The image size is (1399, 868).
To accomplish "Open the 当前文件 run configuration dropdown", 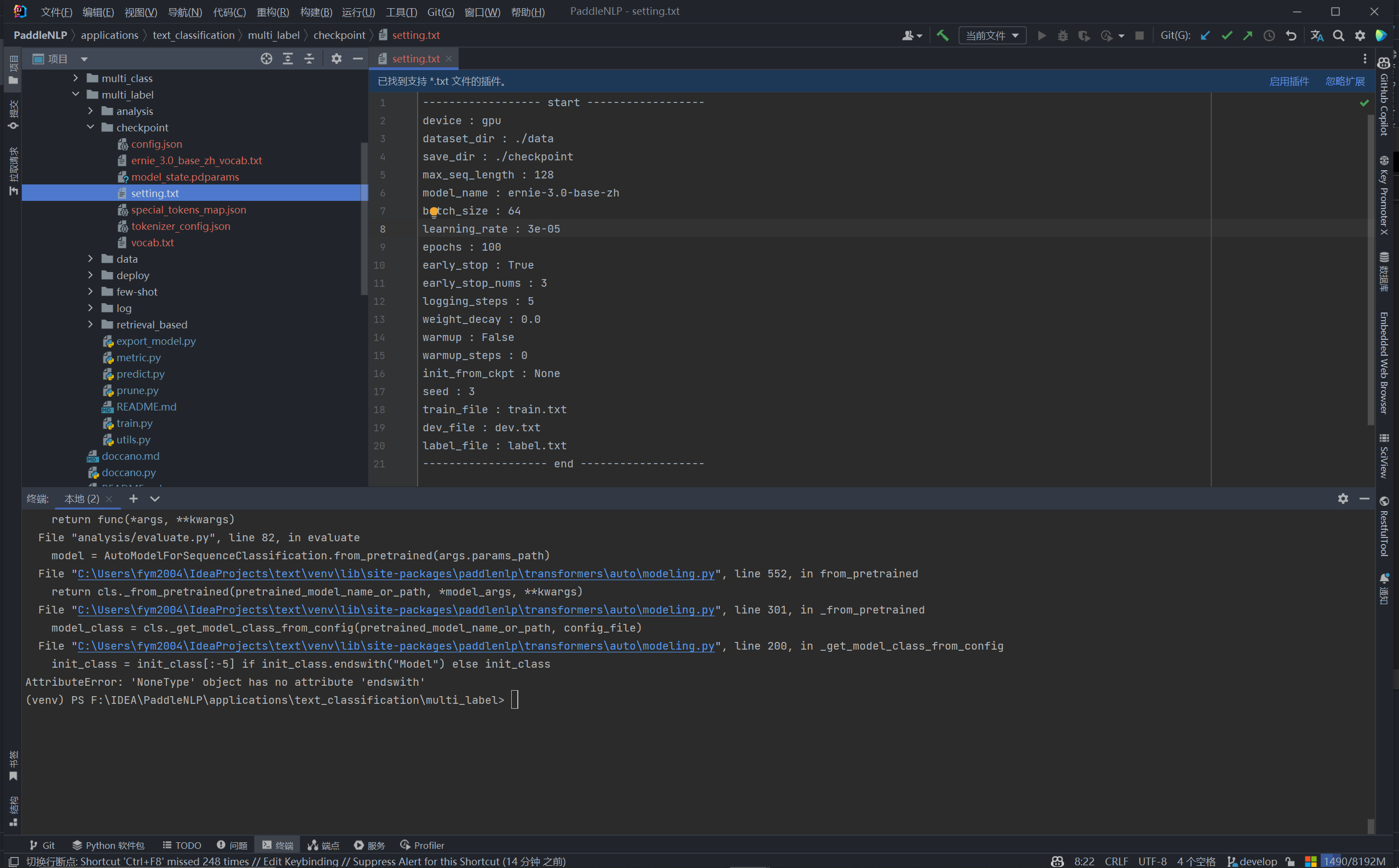I will click(992, 36).
